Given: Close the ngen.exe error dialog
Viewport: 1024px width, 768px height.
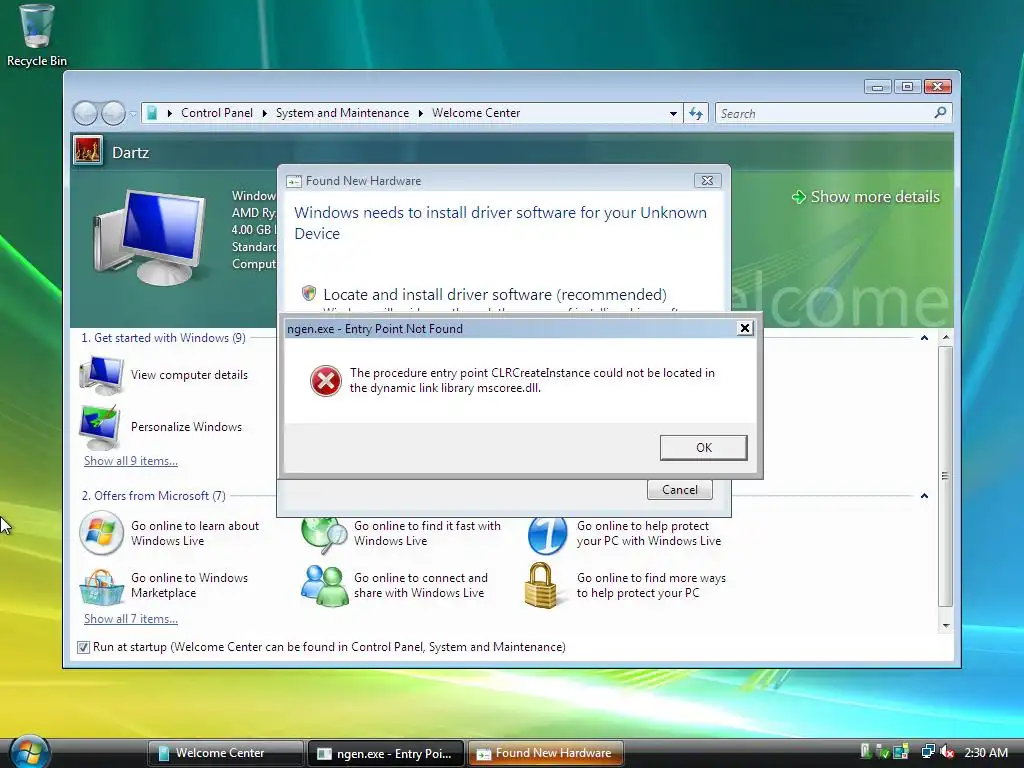Looking at the screenshot, I should pos(744,328).
